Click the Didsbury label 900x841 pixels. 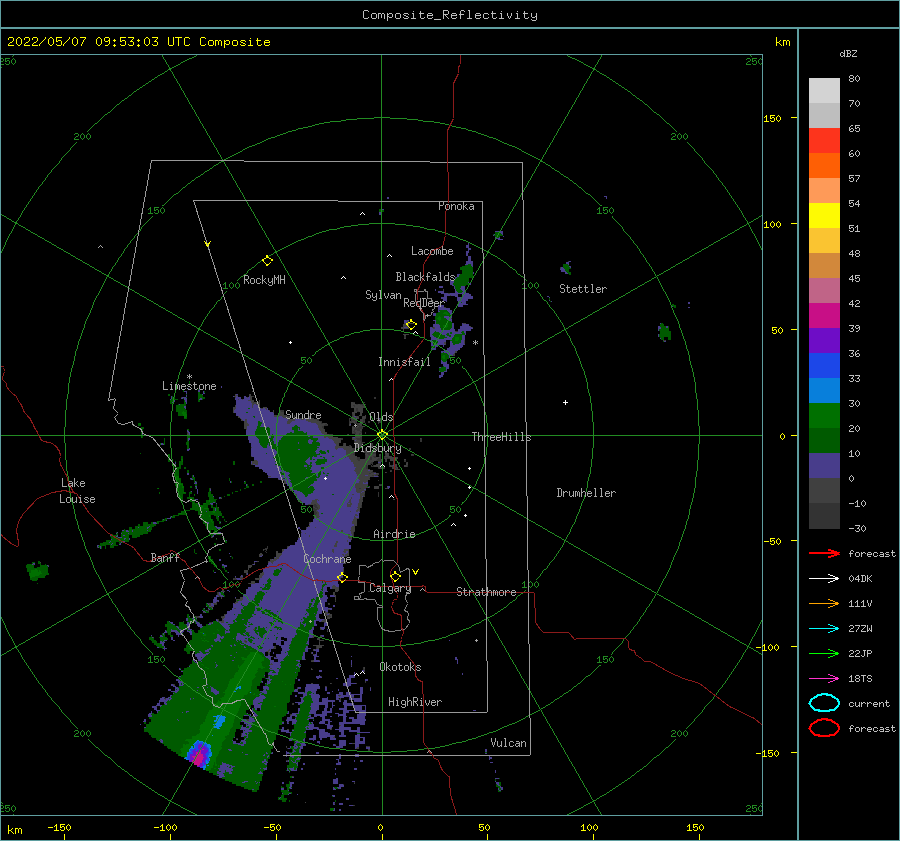378,448
